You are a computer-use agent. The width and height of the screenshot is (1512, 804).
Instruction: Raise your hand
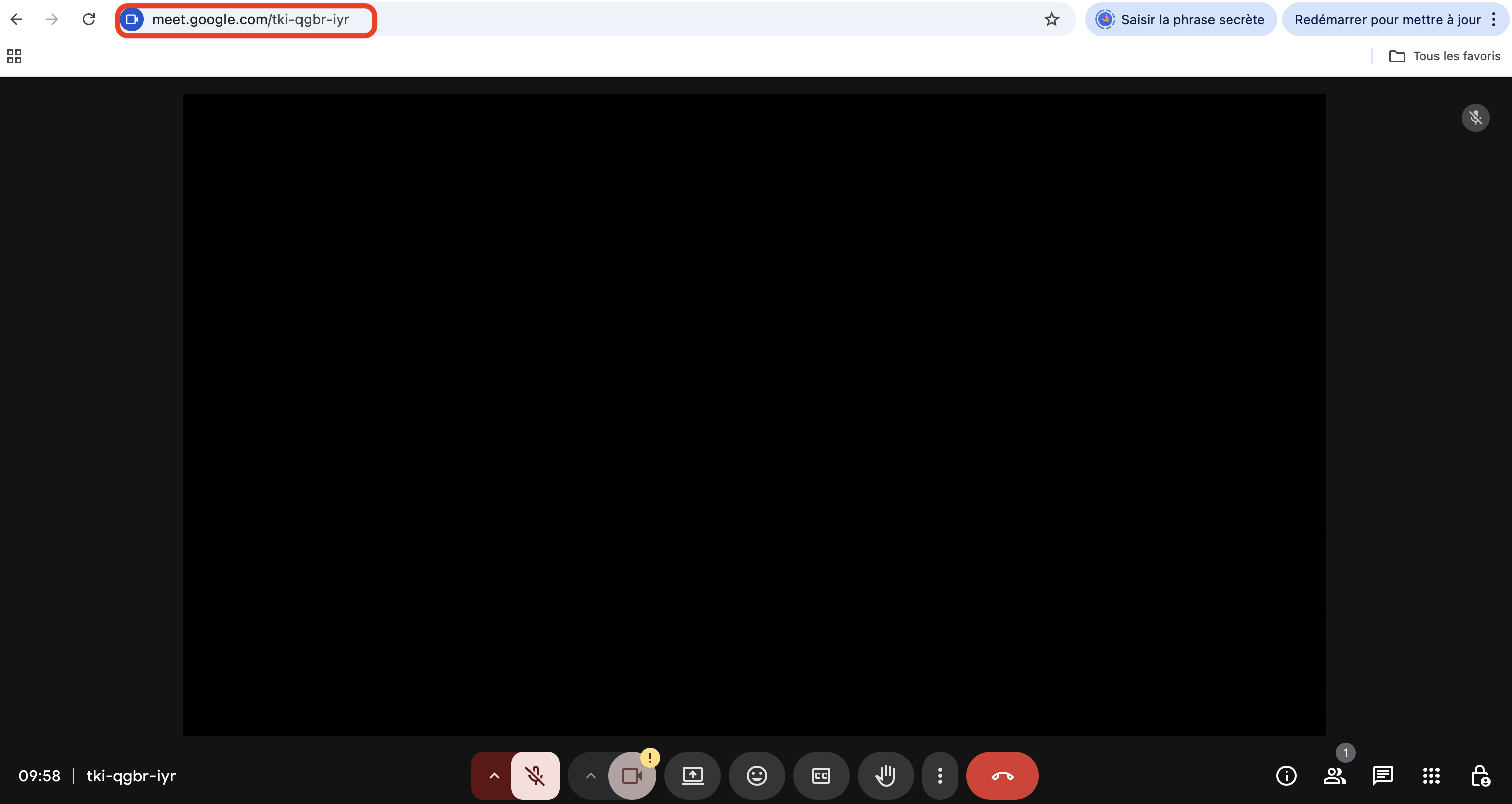click(x=885, y=775)
